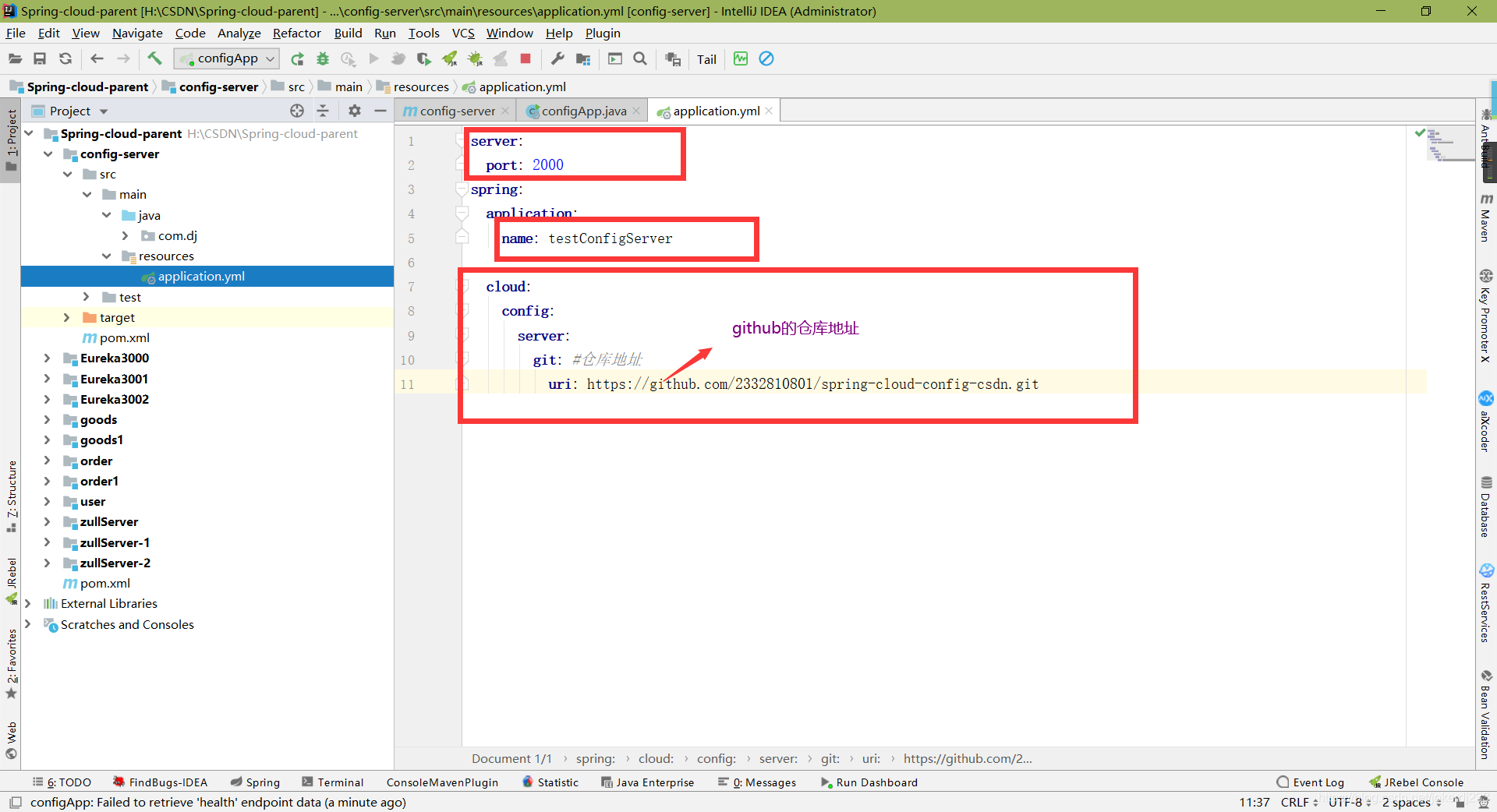Toggle the Bean Validation side panel
This screenshot has width=1497, height=812.
pyautogui.click(x=1486, y=714)
